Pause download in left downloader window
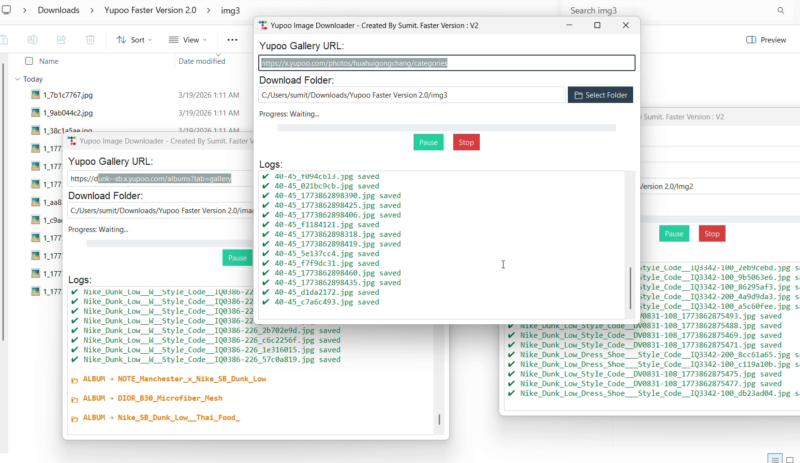The image size is (800, 463). 237,258
